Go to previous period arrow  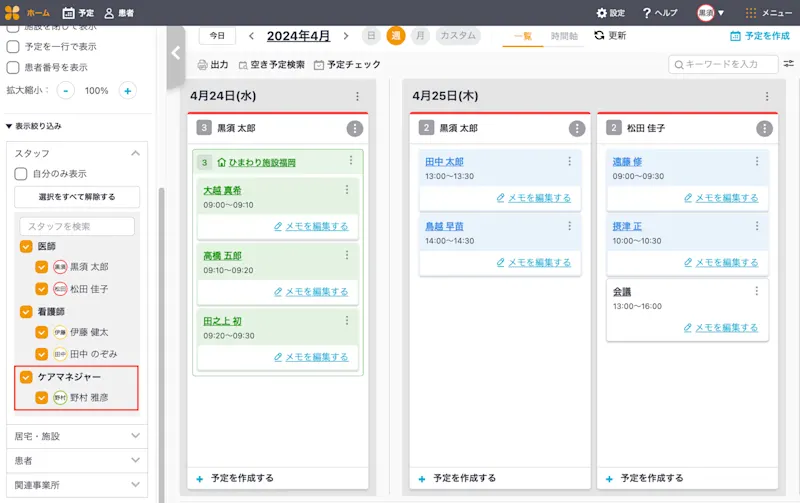click(251, 36)
